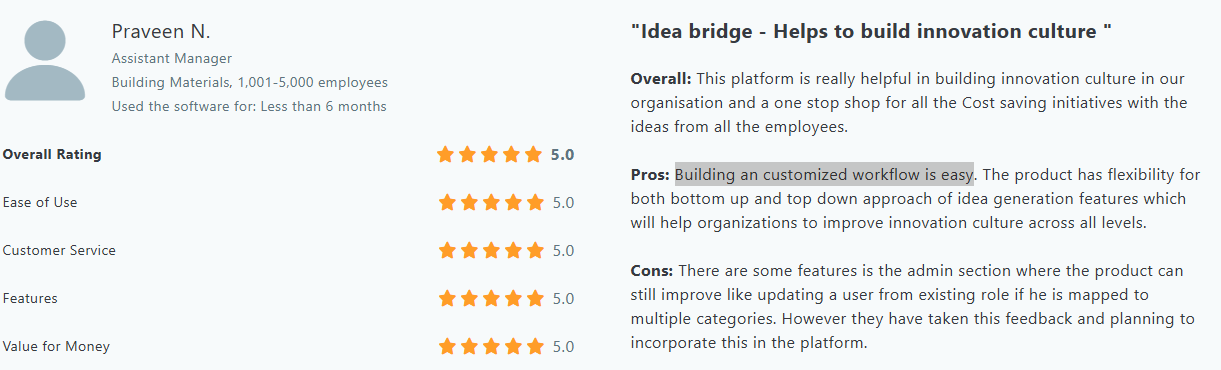Click the Pros label in the review
The height and width of the screenshot is (370, 1221).
(650, 175)
